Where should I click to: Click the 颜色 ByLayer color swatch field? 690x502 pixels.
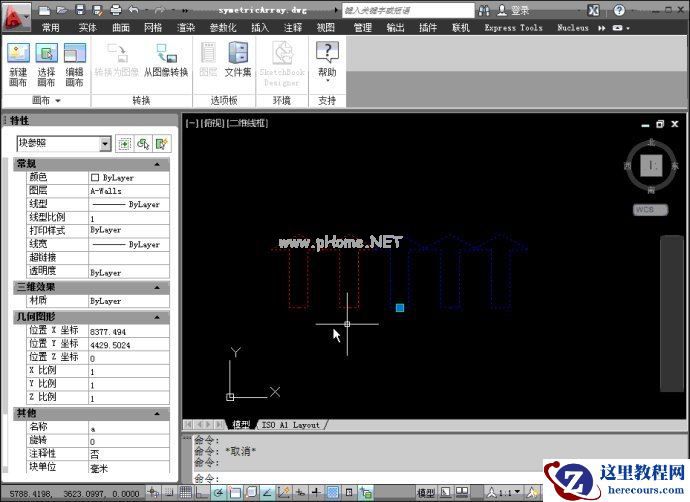(129, 177)
